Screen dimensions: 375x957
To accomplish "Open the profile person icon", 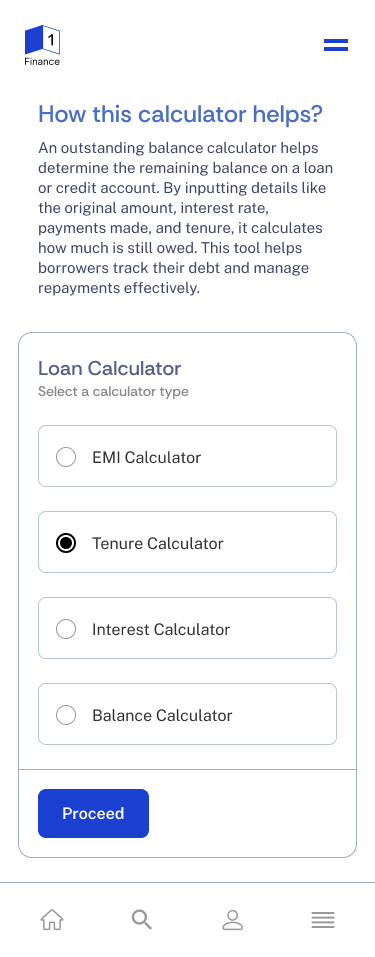I will click(x=232, y=919).
